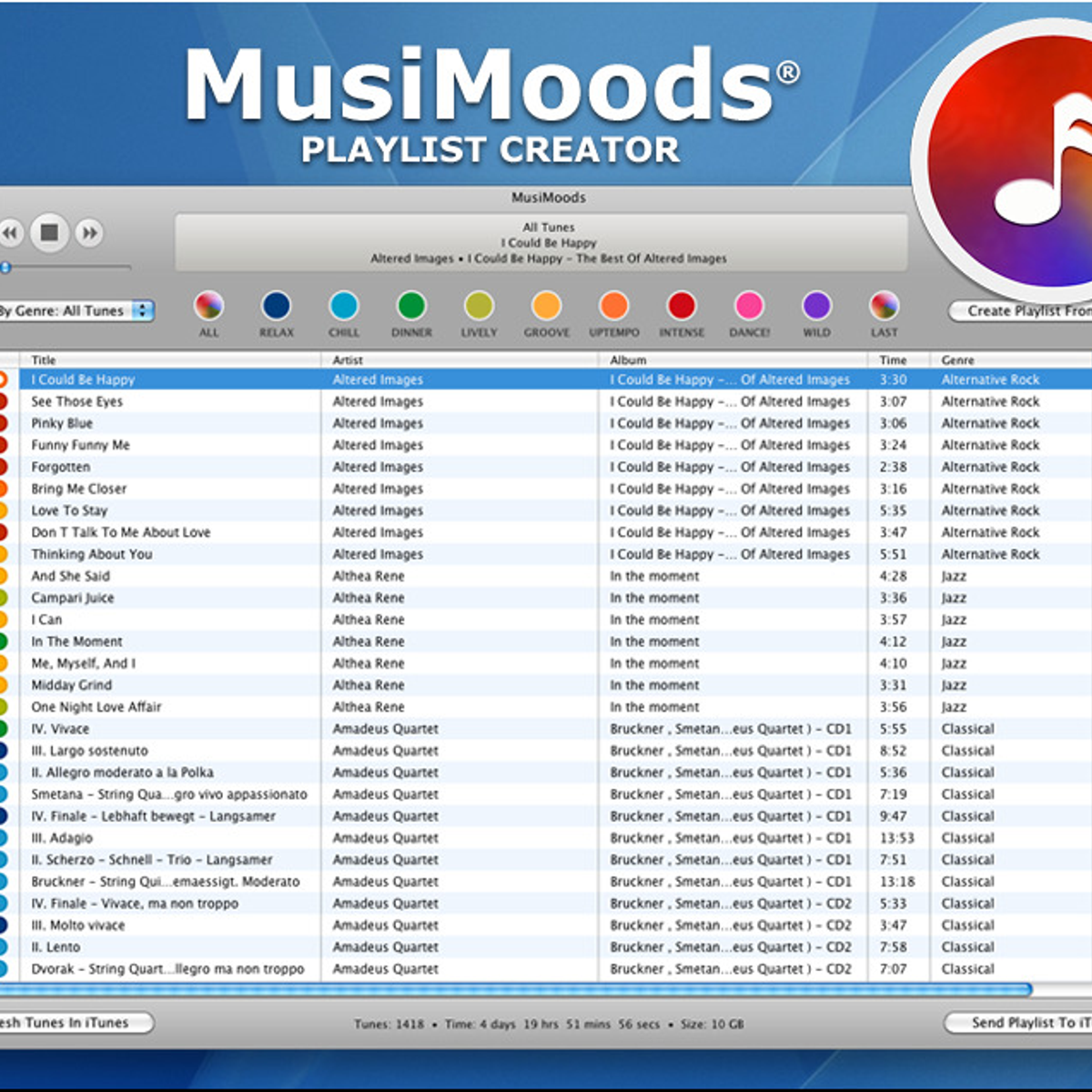Screen dimensions: 1092x1092
Task: Select the tune 'I Could Be Happy'
Action: click(x=546, y=379)
